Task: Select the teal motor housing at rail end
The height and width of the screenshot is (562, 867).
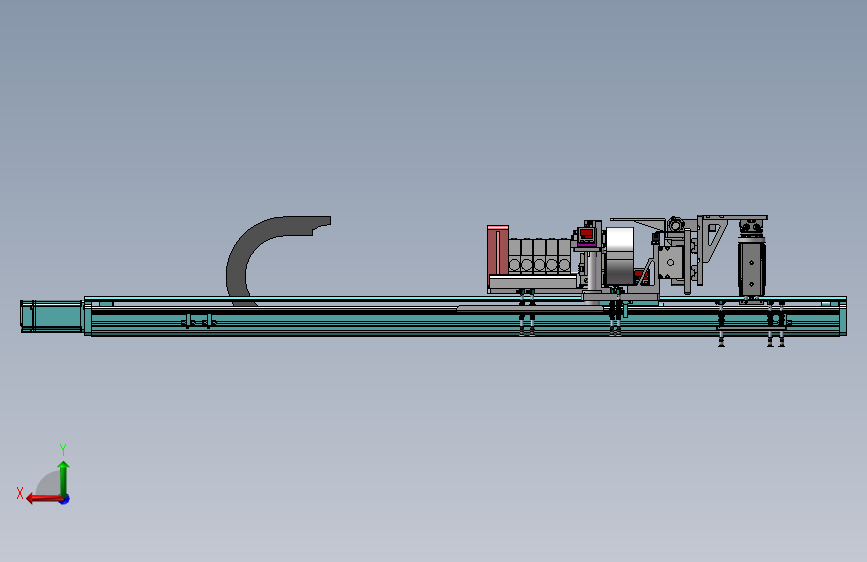Action: 51,316
